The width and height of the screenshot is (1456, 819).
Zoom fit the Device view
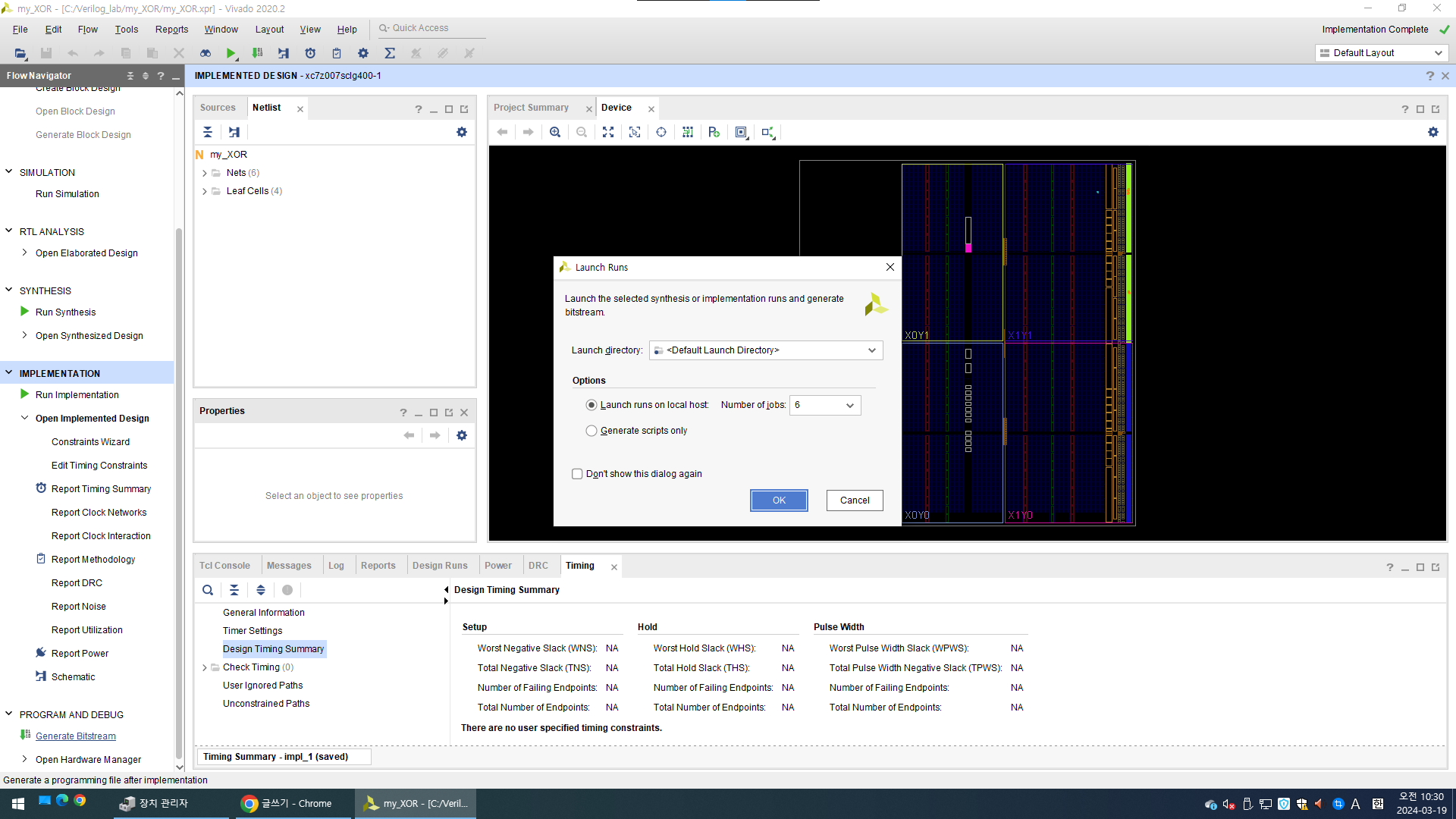pos(608,132)
